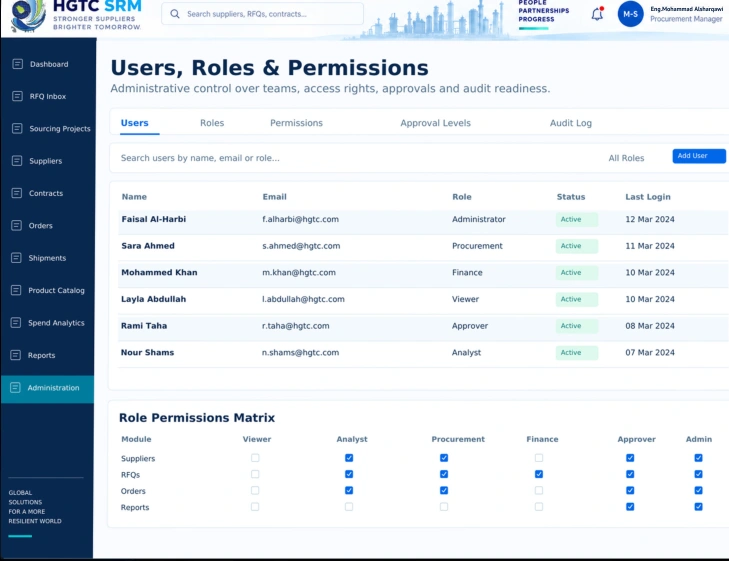Click the Orders sidebar icon
The image size is (729, 561).
pos(16,225)
